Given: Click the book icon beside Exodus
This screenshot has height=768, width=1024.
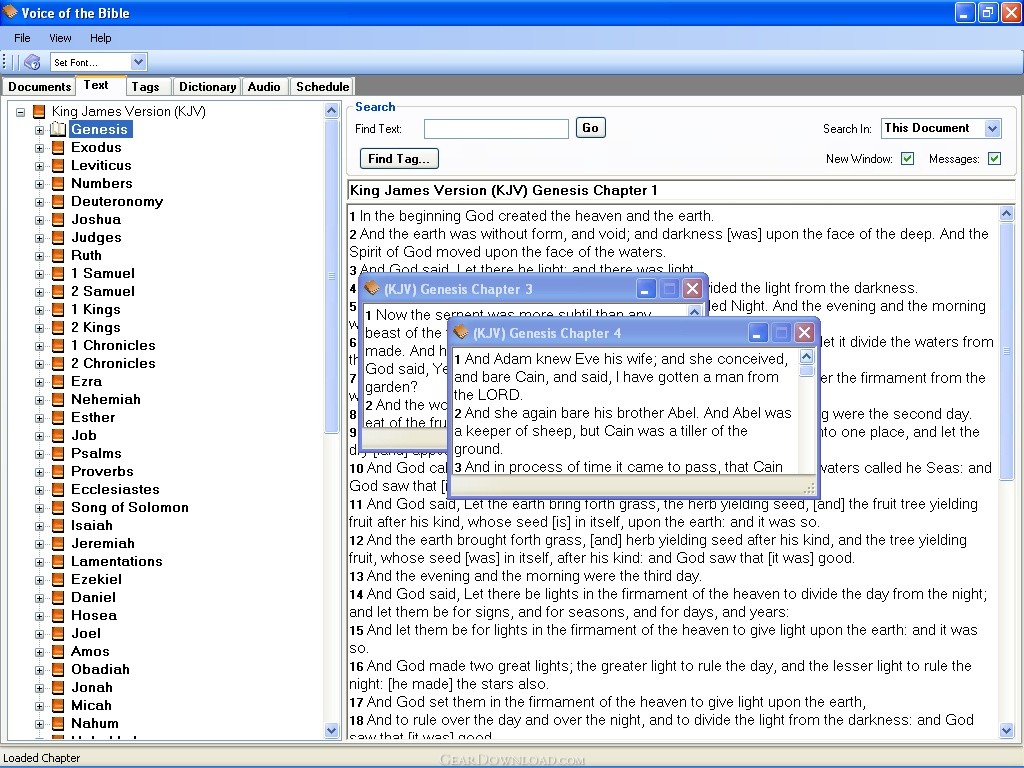Looking at the screenshot, I should point(58,148).
